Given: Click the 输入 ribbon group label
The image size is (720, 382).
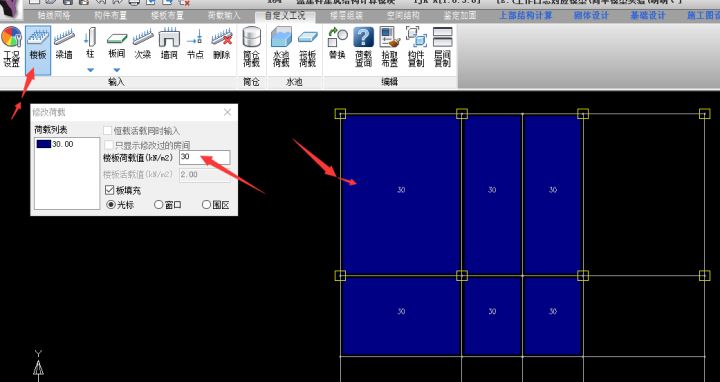Looking at the screenshot, I should [x=116, y=82].
